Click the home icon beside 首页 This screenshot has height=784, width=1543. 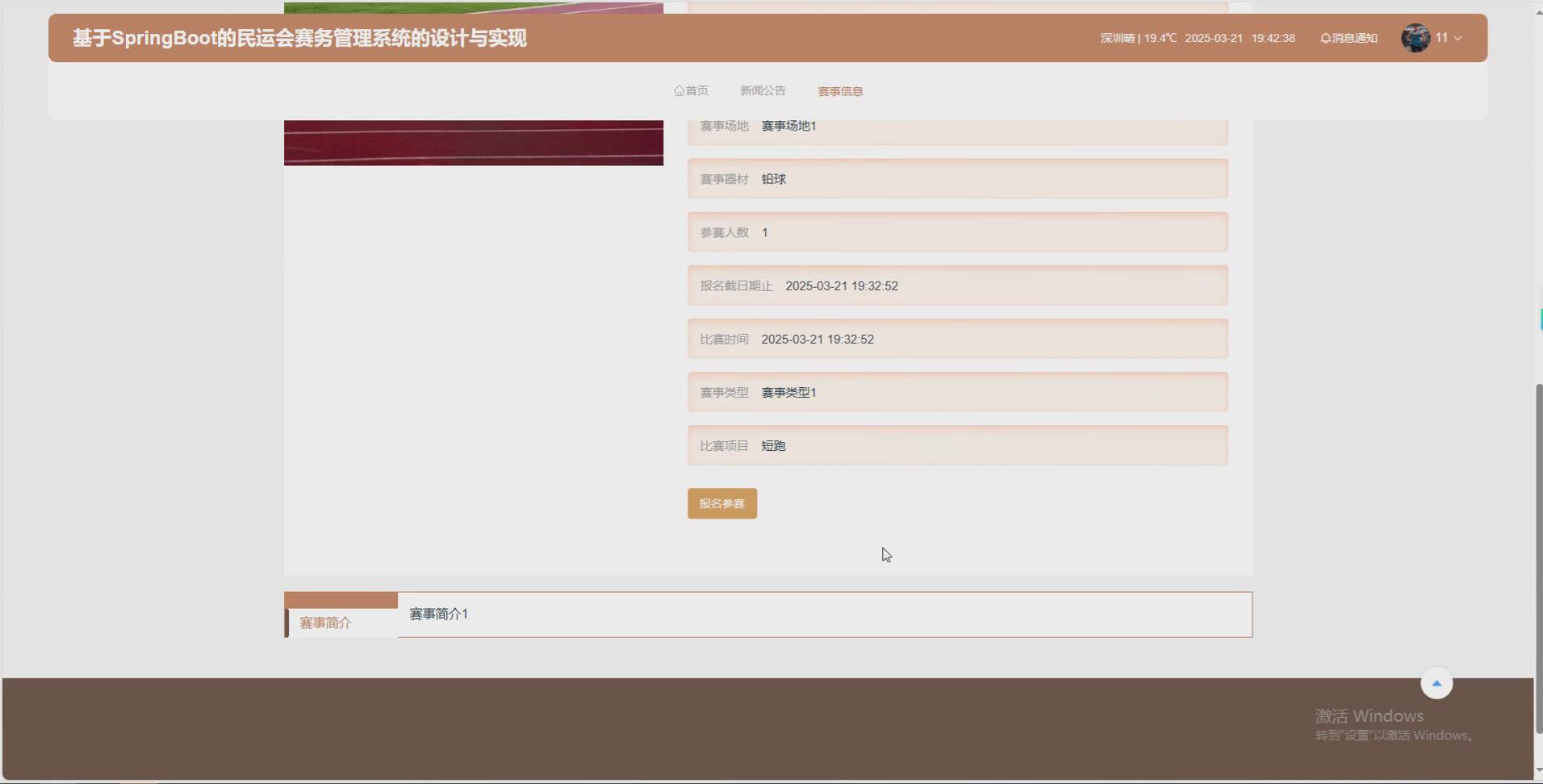pos(679,90)
